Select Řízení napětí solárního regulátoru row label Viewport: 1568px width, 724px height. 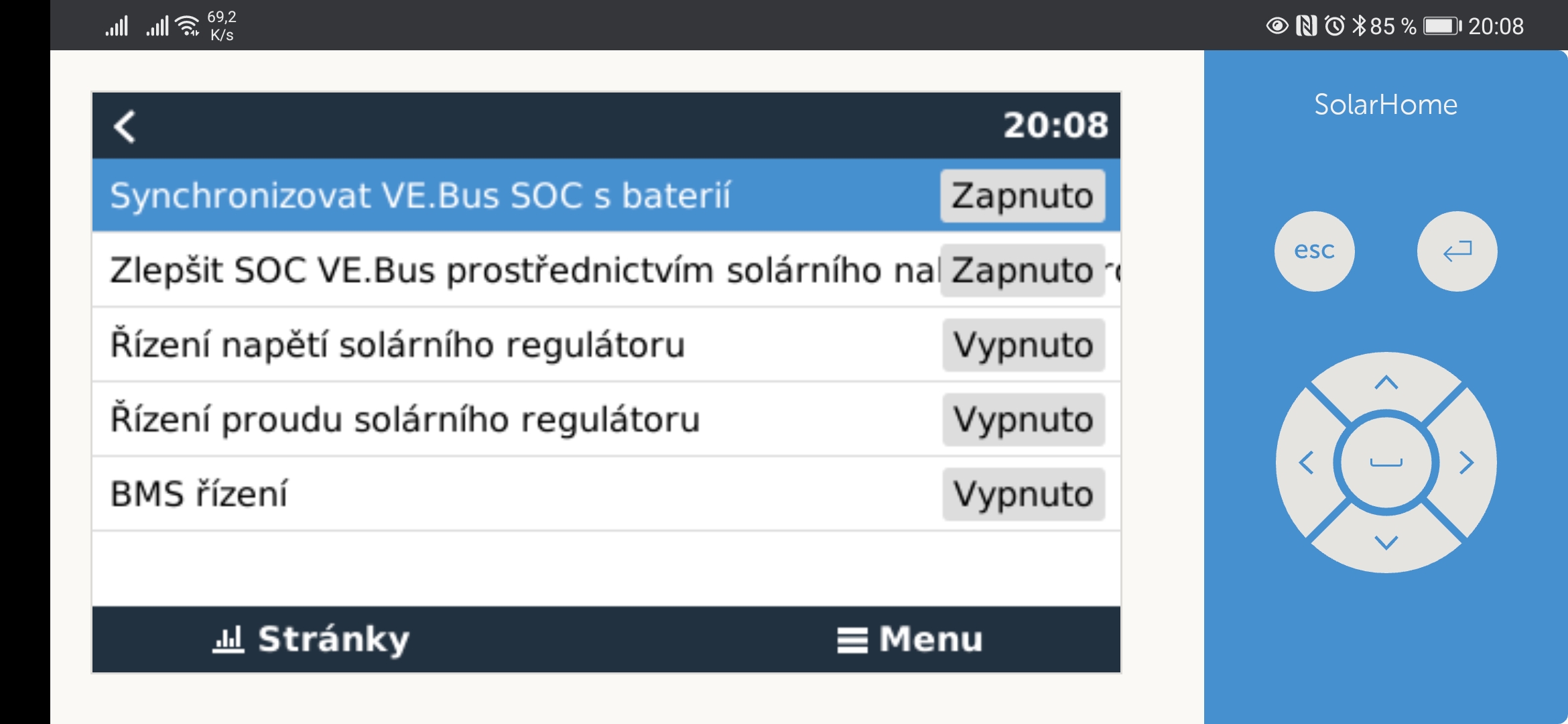pyautogui.click(x=397, y=345)
